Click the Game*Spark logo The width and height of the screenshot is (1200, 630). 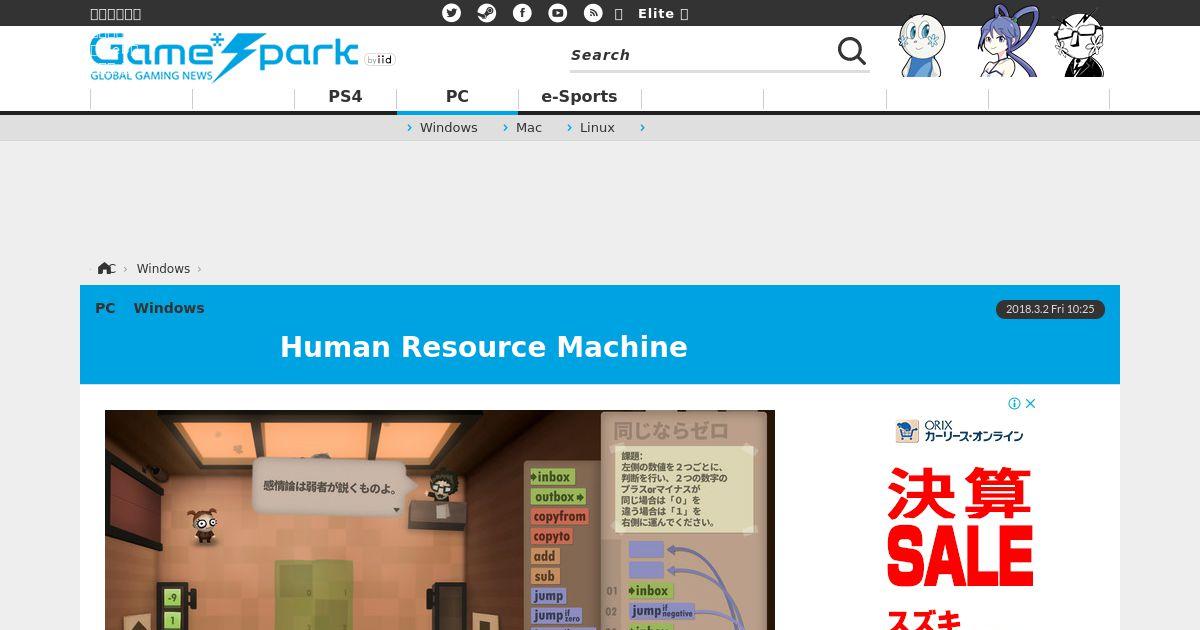224,58
